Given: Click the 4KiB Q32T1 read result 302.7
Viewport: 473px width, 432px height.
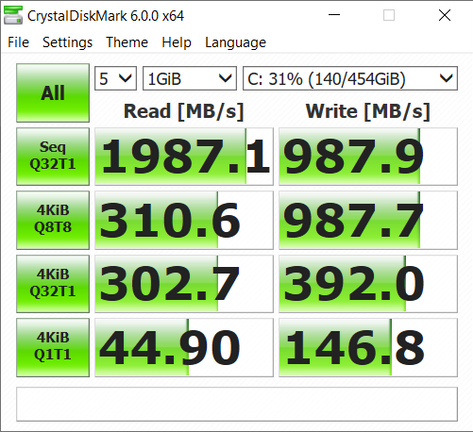Looking at the screenshot, I should (x=184, y=284).
